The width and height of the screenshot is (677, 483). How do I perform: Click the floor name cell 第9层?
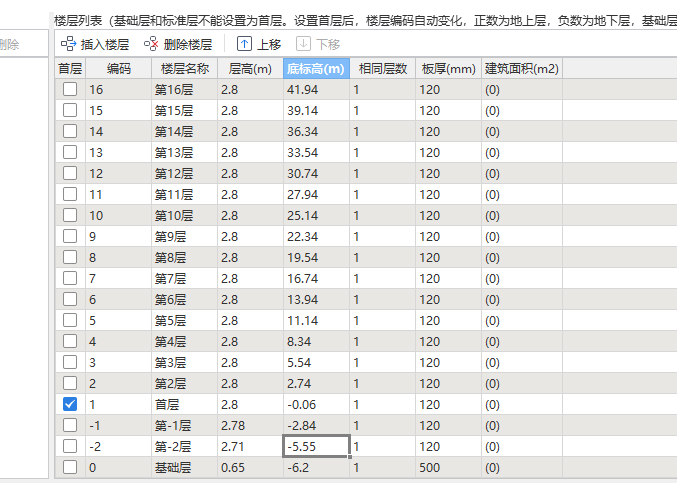click(185, 237)
